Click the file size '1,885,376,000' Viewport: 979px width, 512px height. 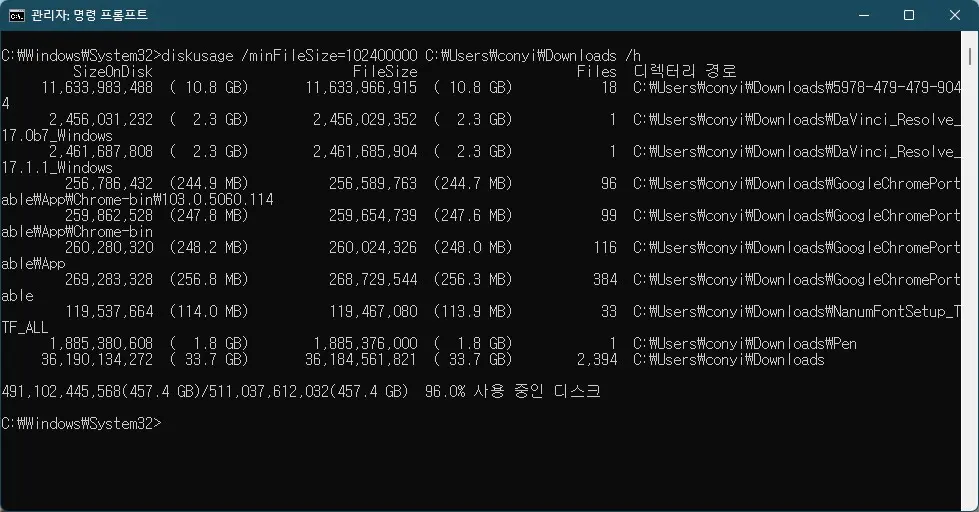365,343
